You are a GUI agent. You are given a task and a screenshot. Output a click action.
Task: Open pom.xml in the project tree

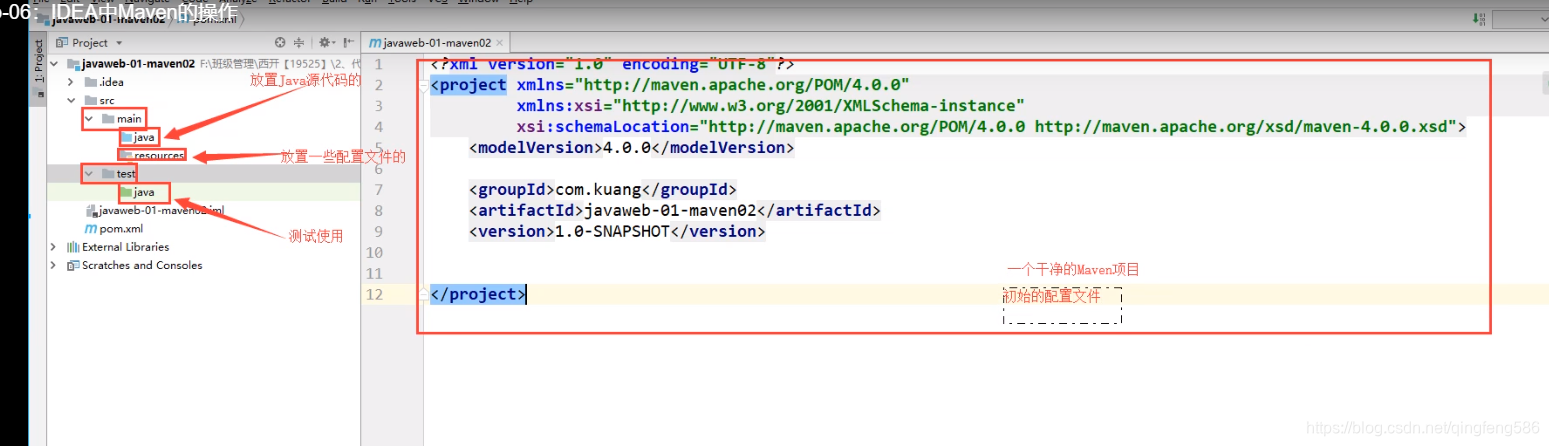[x=114, y=229]
